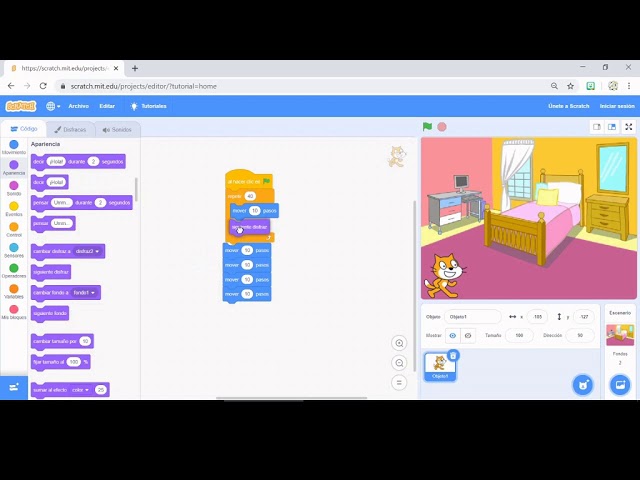
Task: Click the choose a backdrop button
Action: (x=620, y=385)
